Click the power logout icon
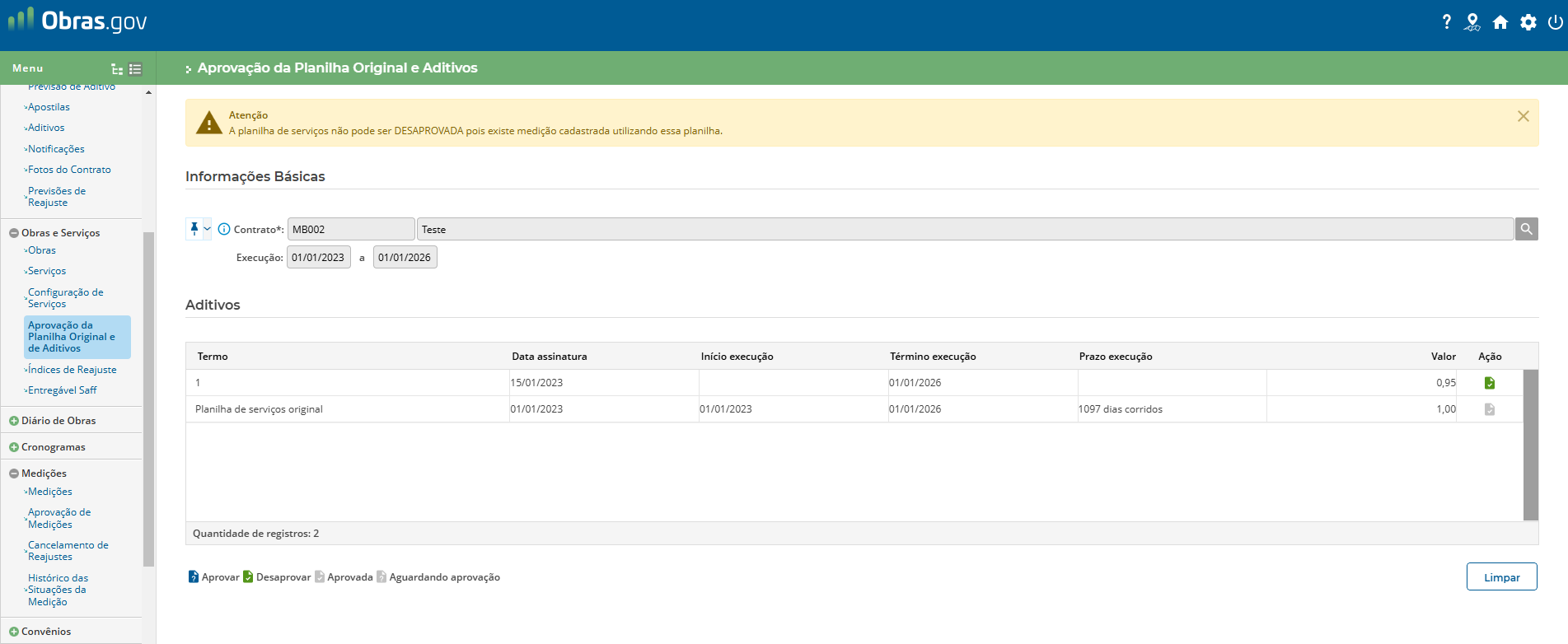Viewport: 1568px width, 644px height. [1555, 22]
